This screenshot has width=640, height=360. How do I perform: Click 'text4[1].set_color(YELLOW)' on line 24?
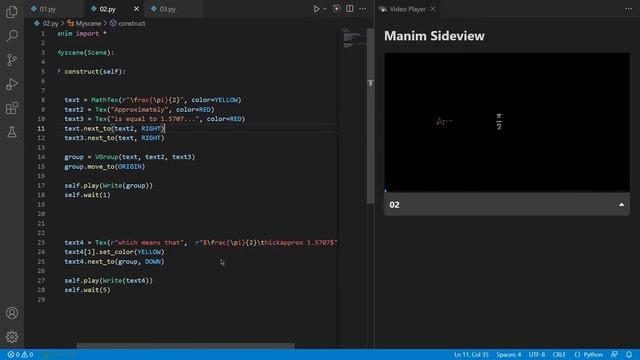(x=114, y=252)
